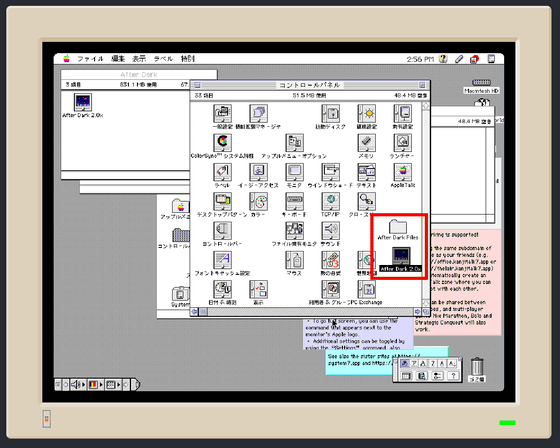This screenshot has width=560, height=448.
Task: Open the フォントキャッシュ設定 control panel
Action: [222, 260]
